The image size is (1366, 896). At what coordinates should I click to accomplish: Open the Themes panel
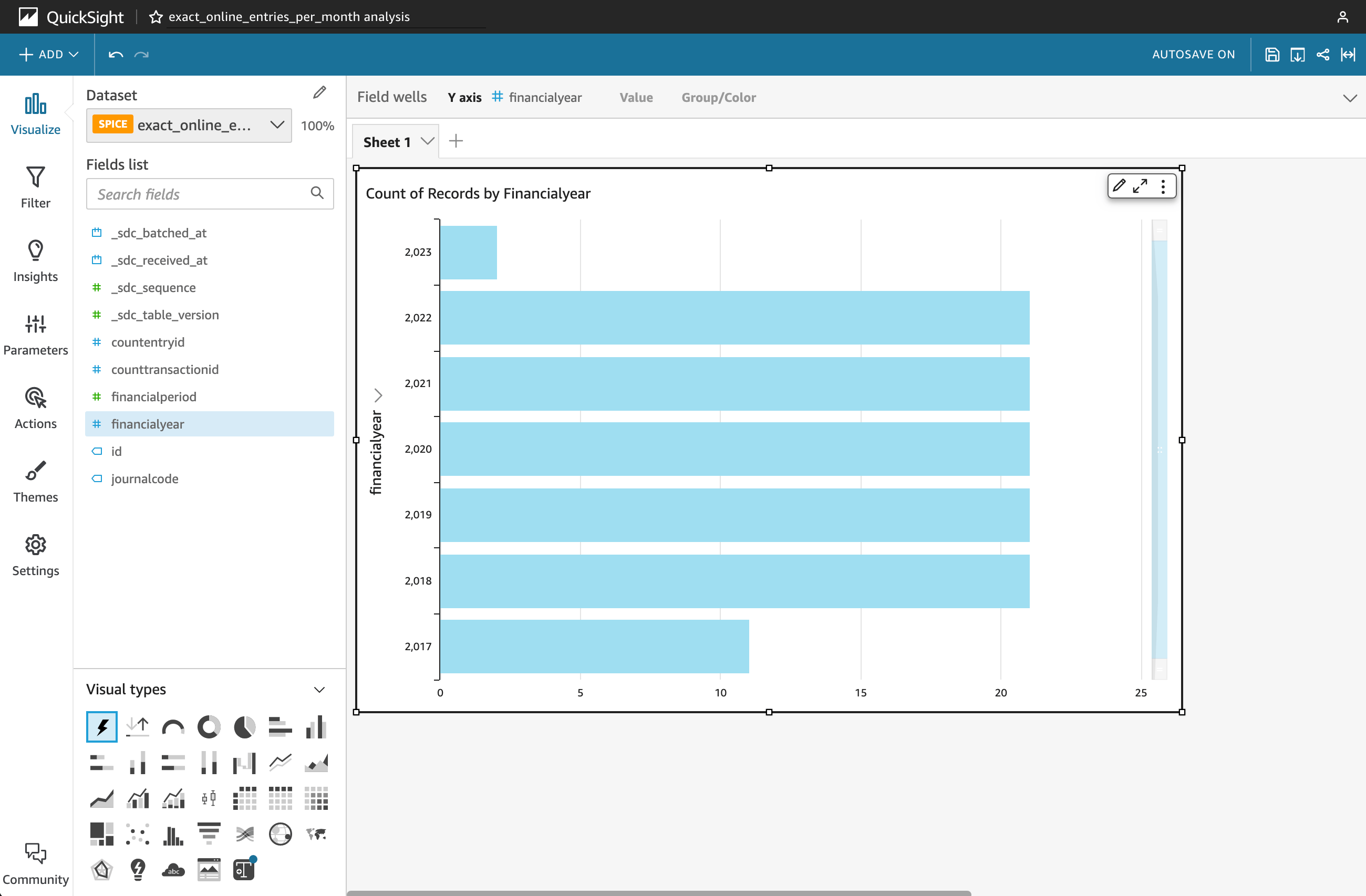(36, 481)
